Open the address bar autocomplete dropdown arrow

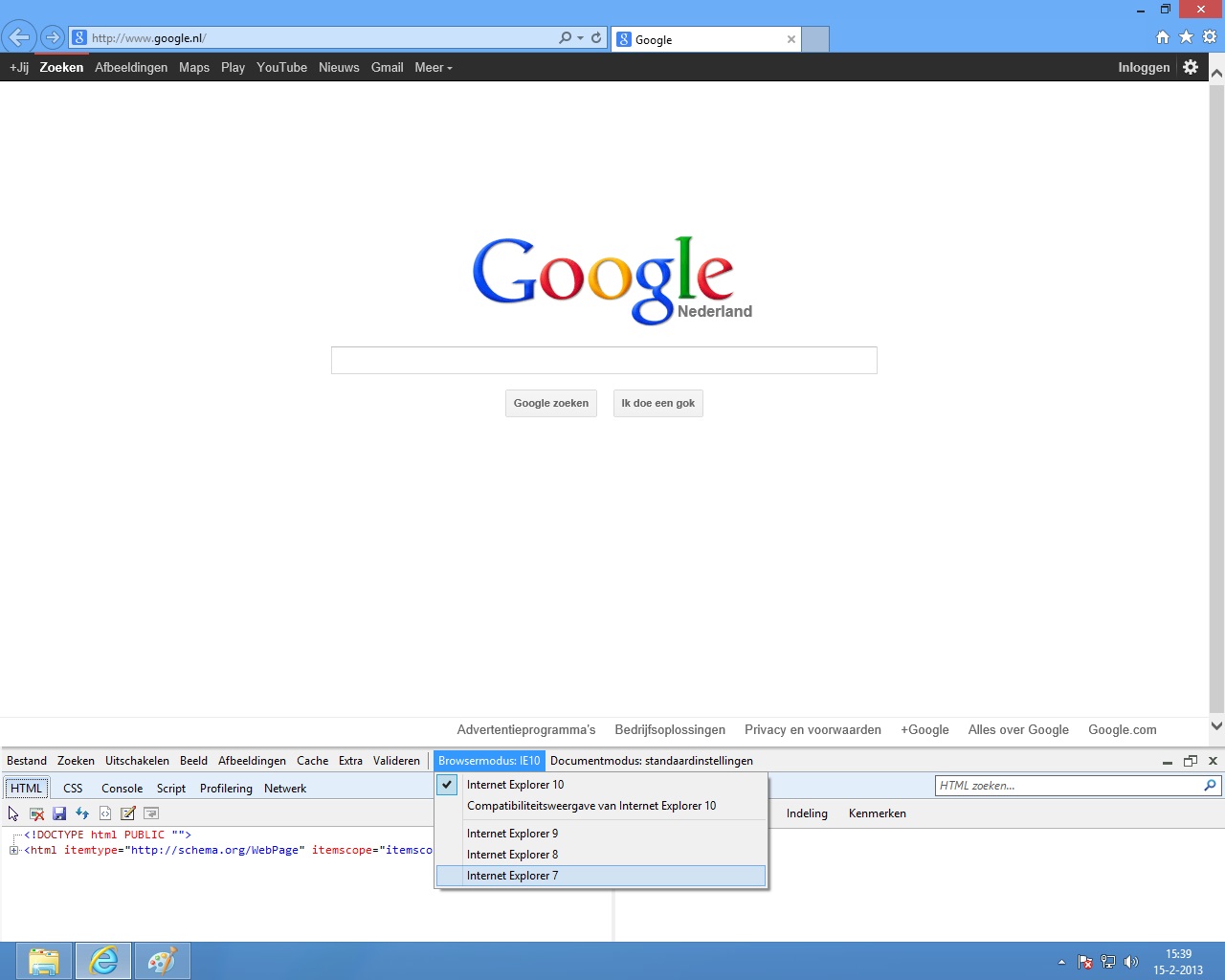point(580,38)
